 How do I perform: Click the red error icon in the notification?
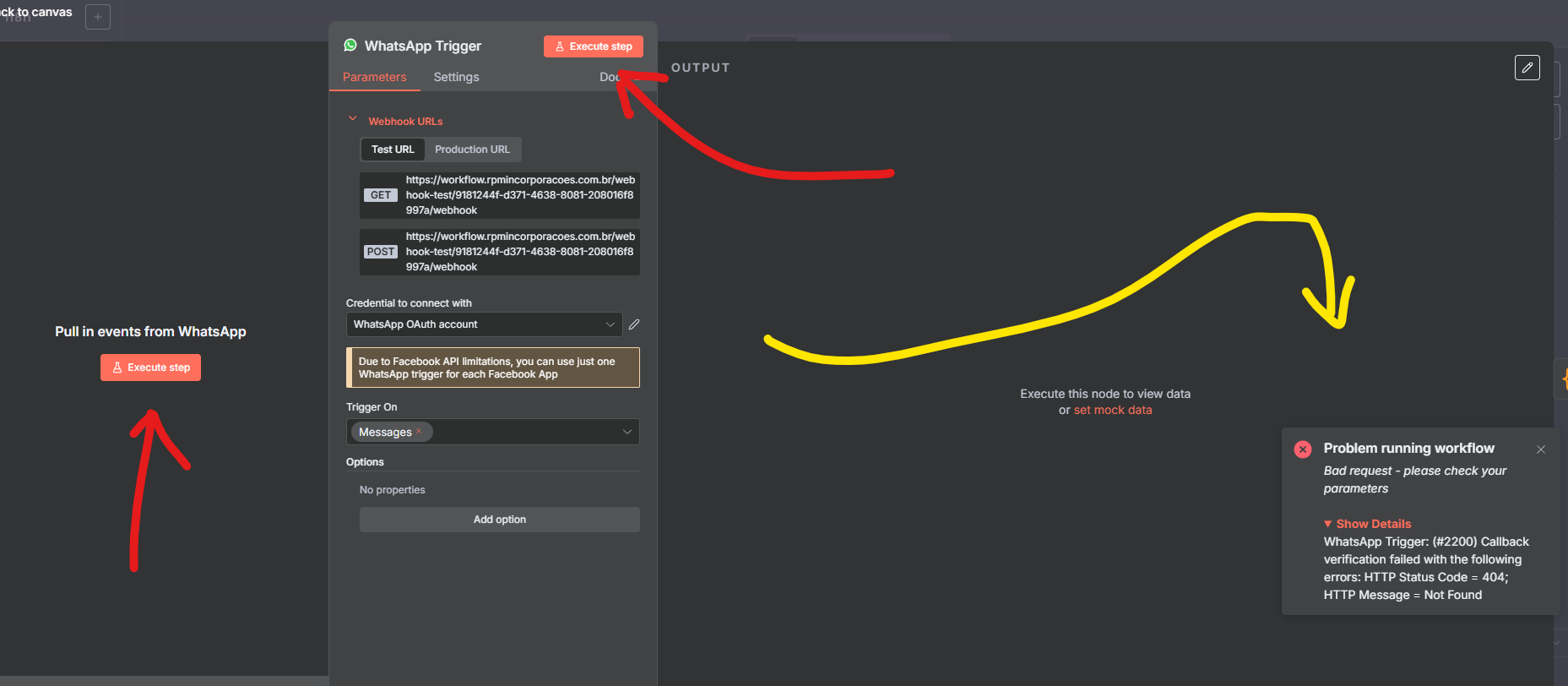tap(1303, 449)
